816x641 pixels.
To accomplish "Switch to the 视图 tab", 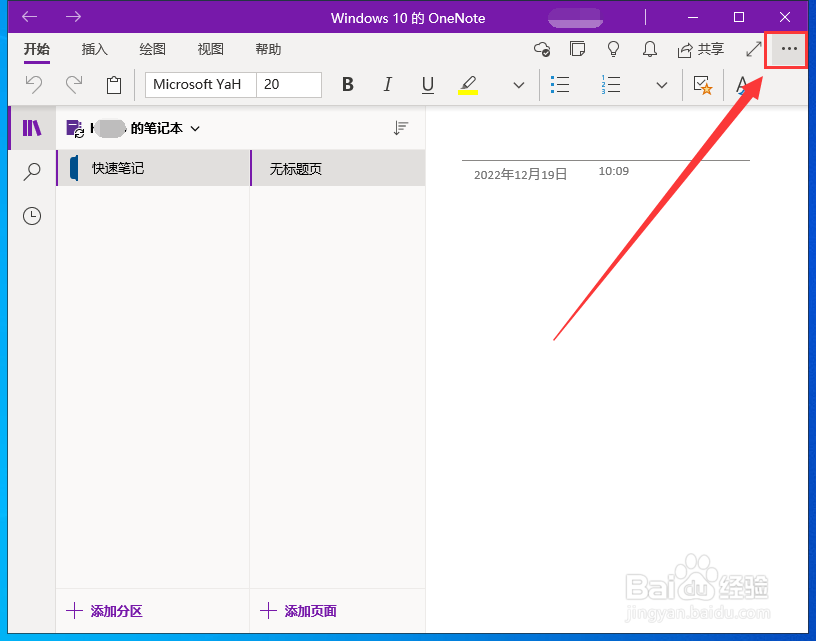I will pos(210,49).
